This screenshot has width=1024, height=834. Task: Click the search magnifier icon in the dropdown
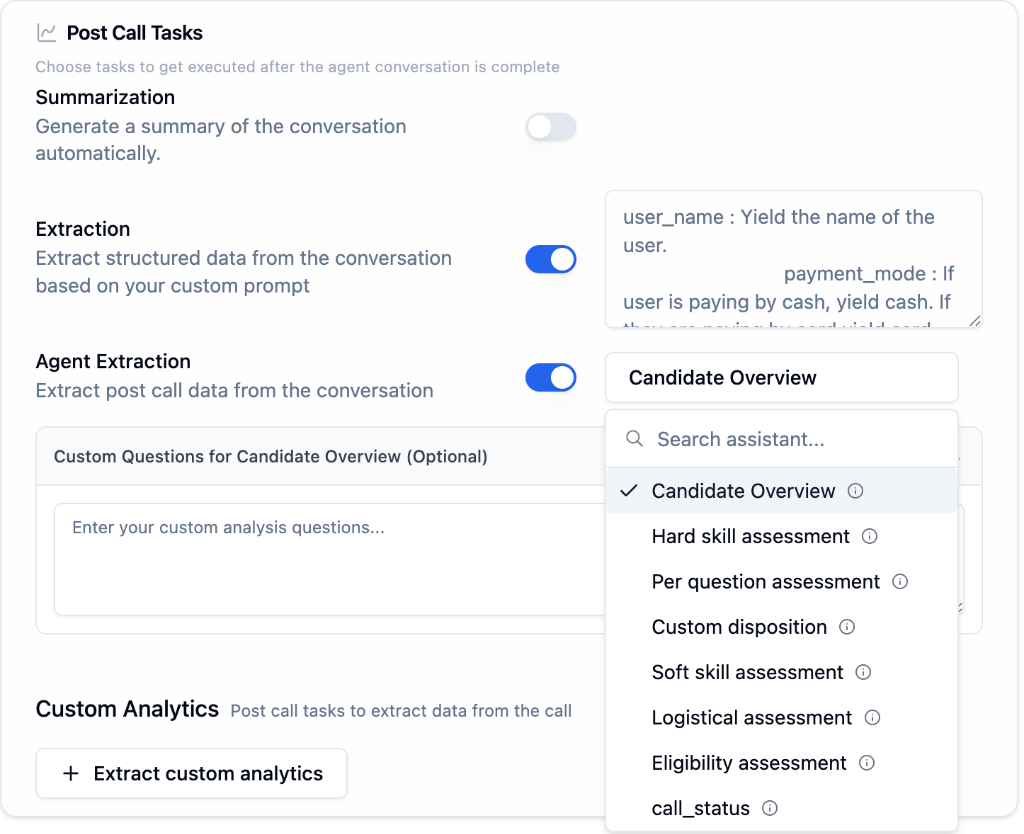coord(635,439)
